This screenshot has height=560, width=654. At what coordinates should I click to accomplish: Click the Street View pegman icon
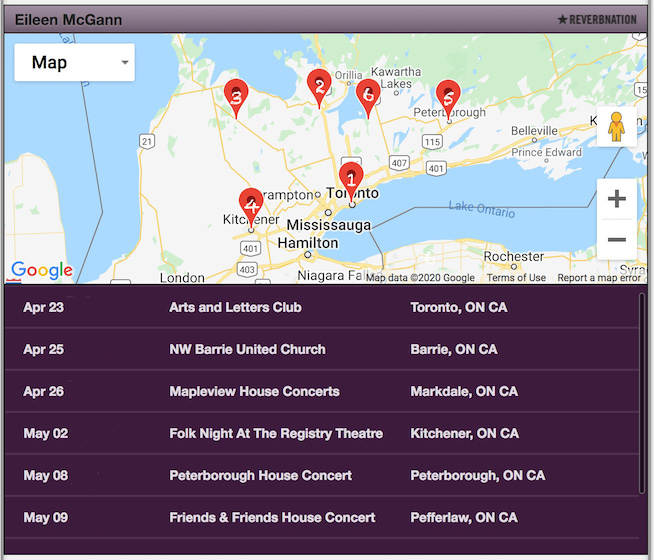[616, 128]
